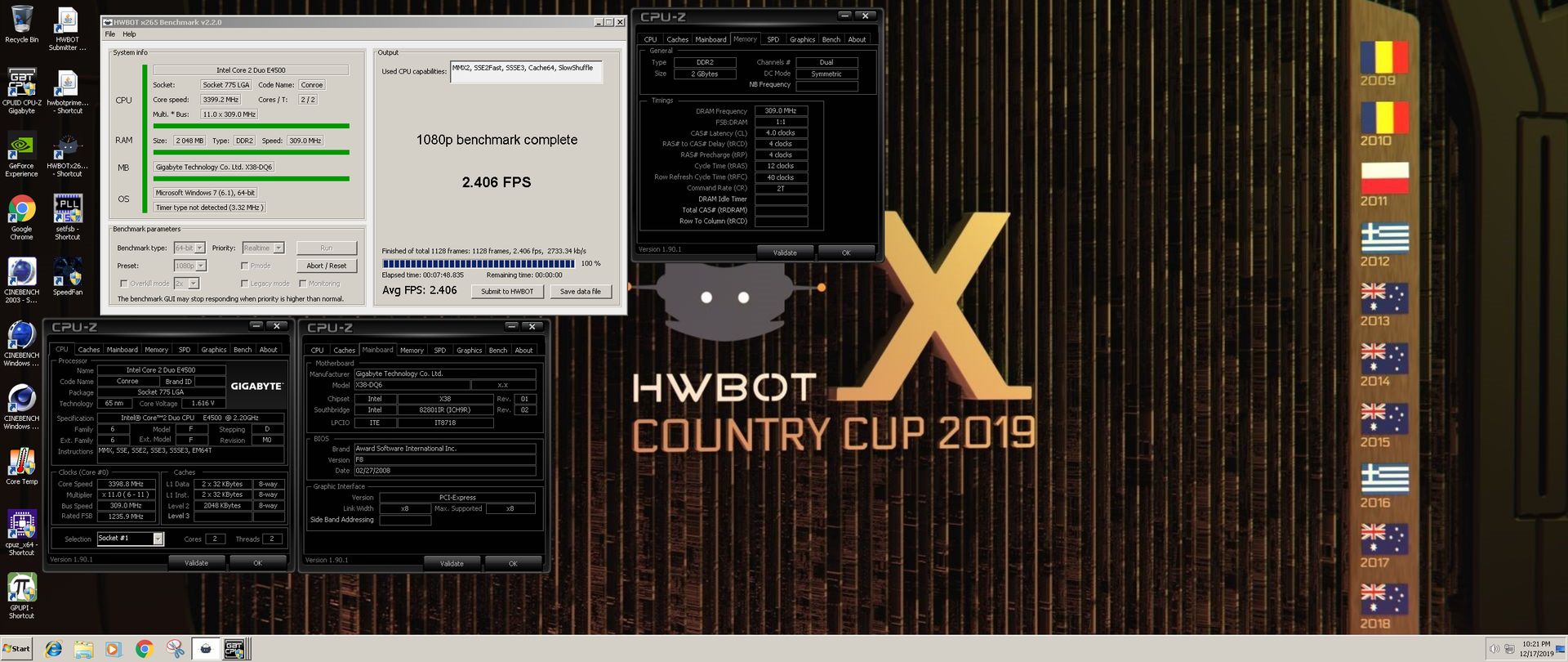Open the Benchmark type 64-bit dropdown

(189, 248)
